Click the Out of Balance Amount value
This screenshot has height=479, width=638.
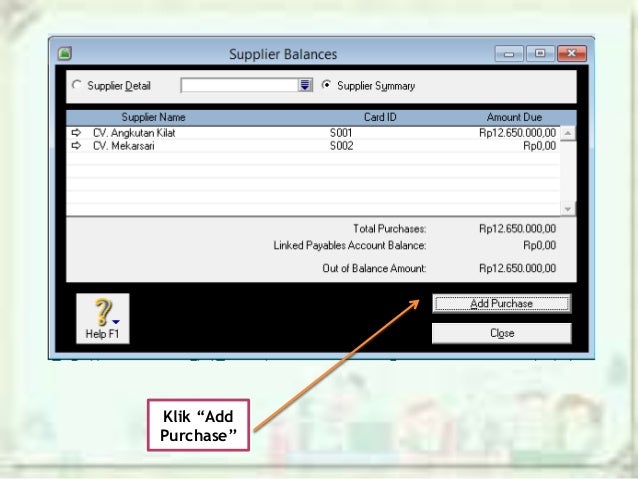(x=517, y=268)
